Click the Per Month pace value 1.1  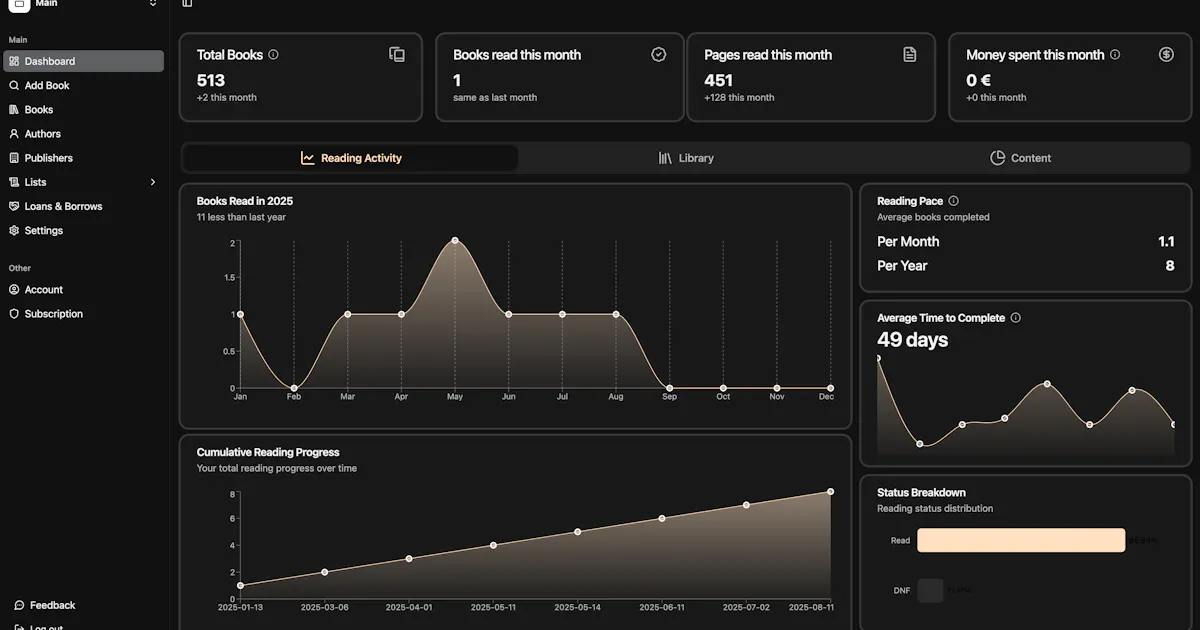[x=1166, y=241]
